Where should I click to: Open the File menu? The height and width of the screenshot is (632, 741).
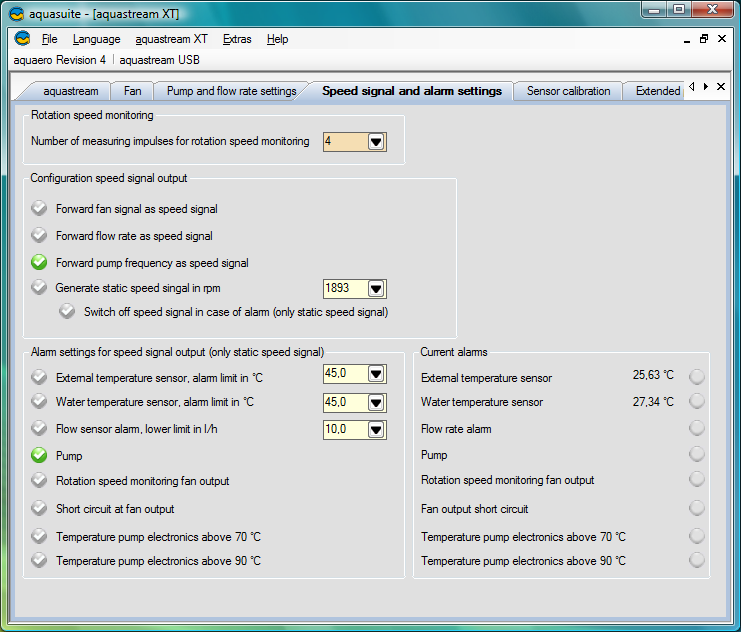(x=49, y=39)
